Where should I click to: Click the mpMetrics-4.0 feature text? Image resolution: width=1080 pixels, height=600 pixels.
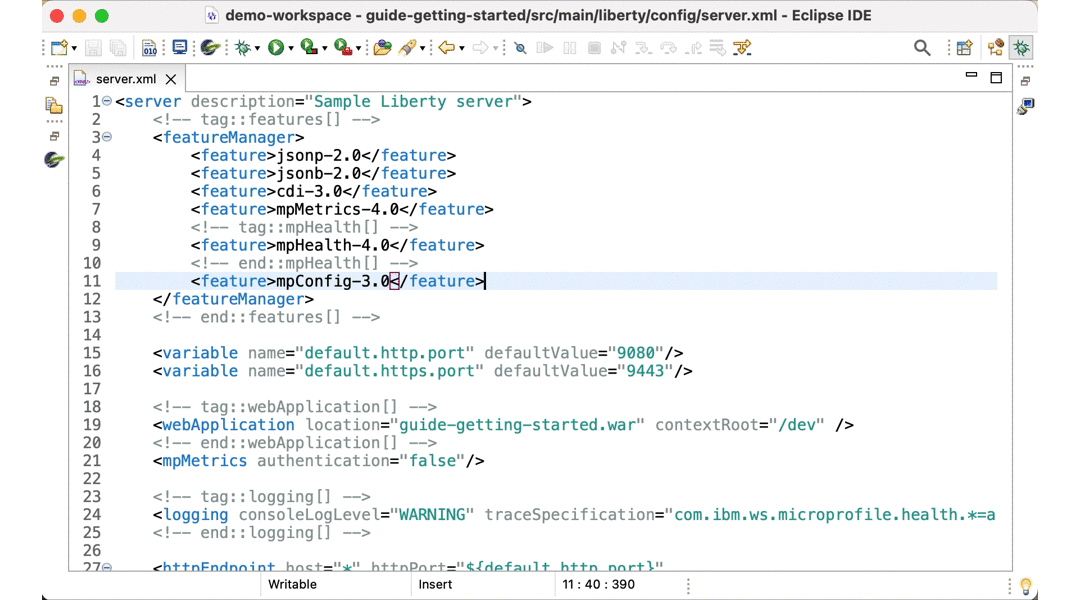[x=338, y=209]
